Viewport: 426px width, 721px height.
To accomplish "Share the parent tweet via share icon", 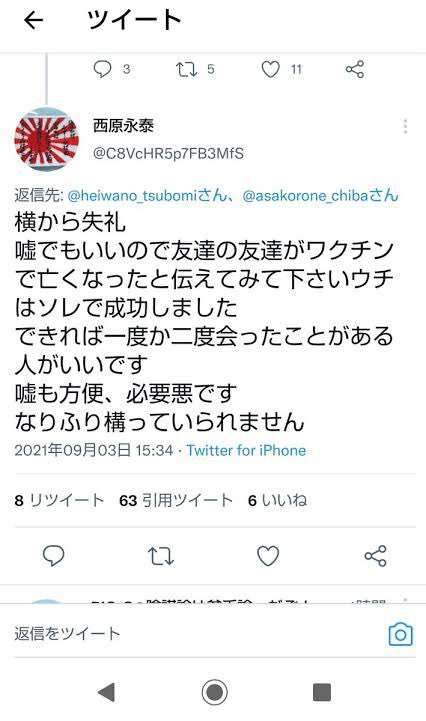I will (x=355, y=69).
